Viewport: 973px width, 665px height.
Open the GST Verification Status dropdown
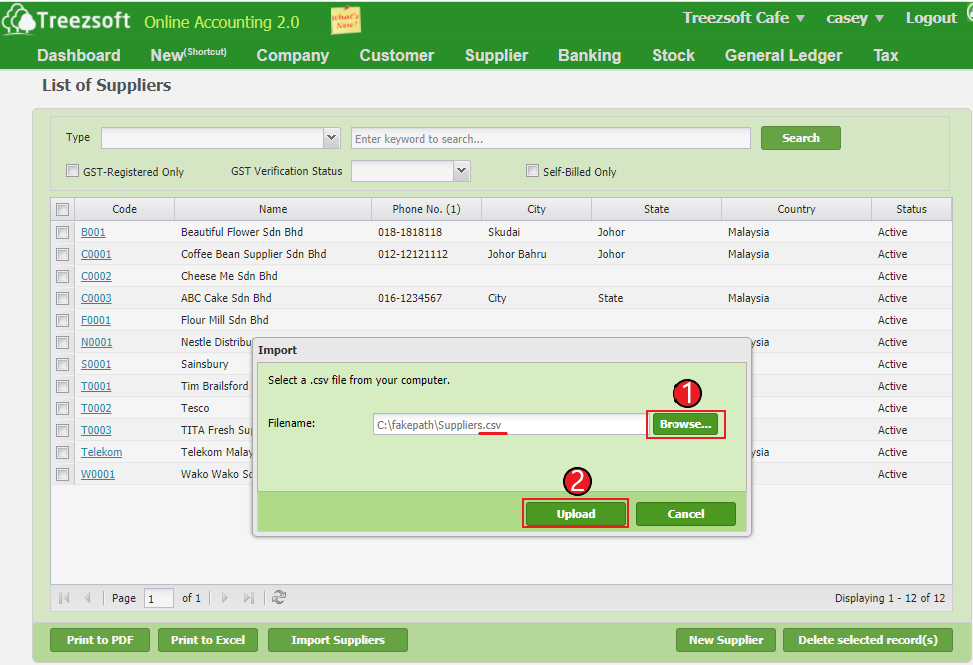pos(461,170)
